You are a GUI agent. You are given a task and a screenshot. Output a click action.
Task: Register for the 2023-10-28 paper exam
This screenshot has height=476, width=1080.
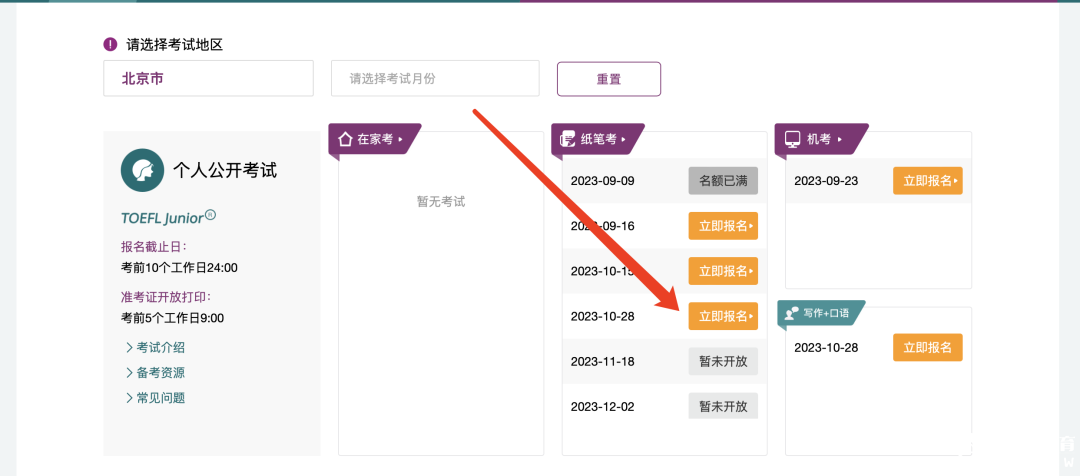pos(723,316)
